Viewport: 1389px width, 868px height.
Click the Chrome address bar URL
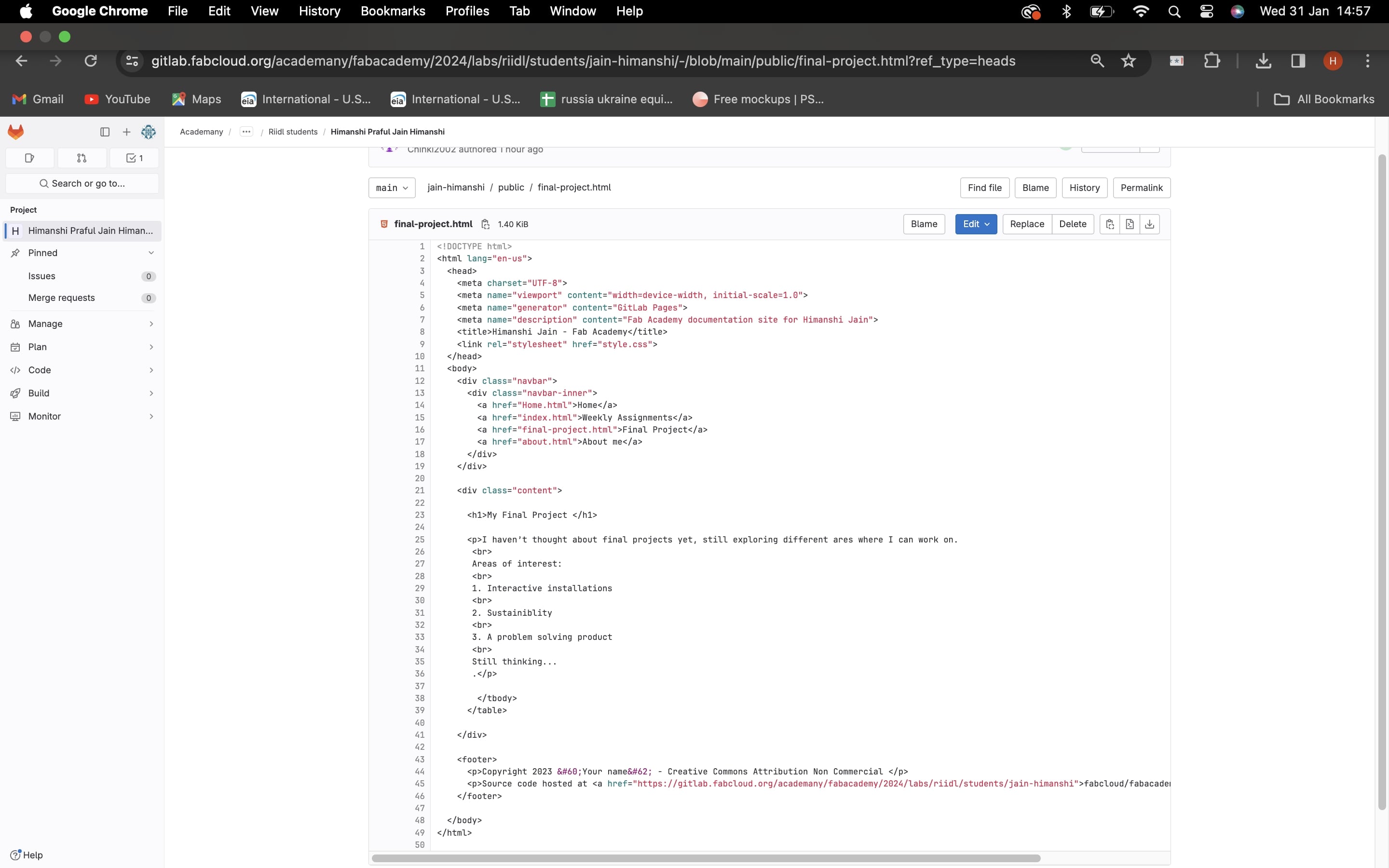pos(583,61)
